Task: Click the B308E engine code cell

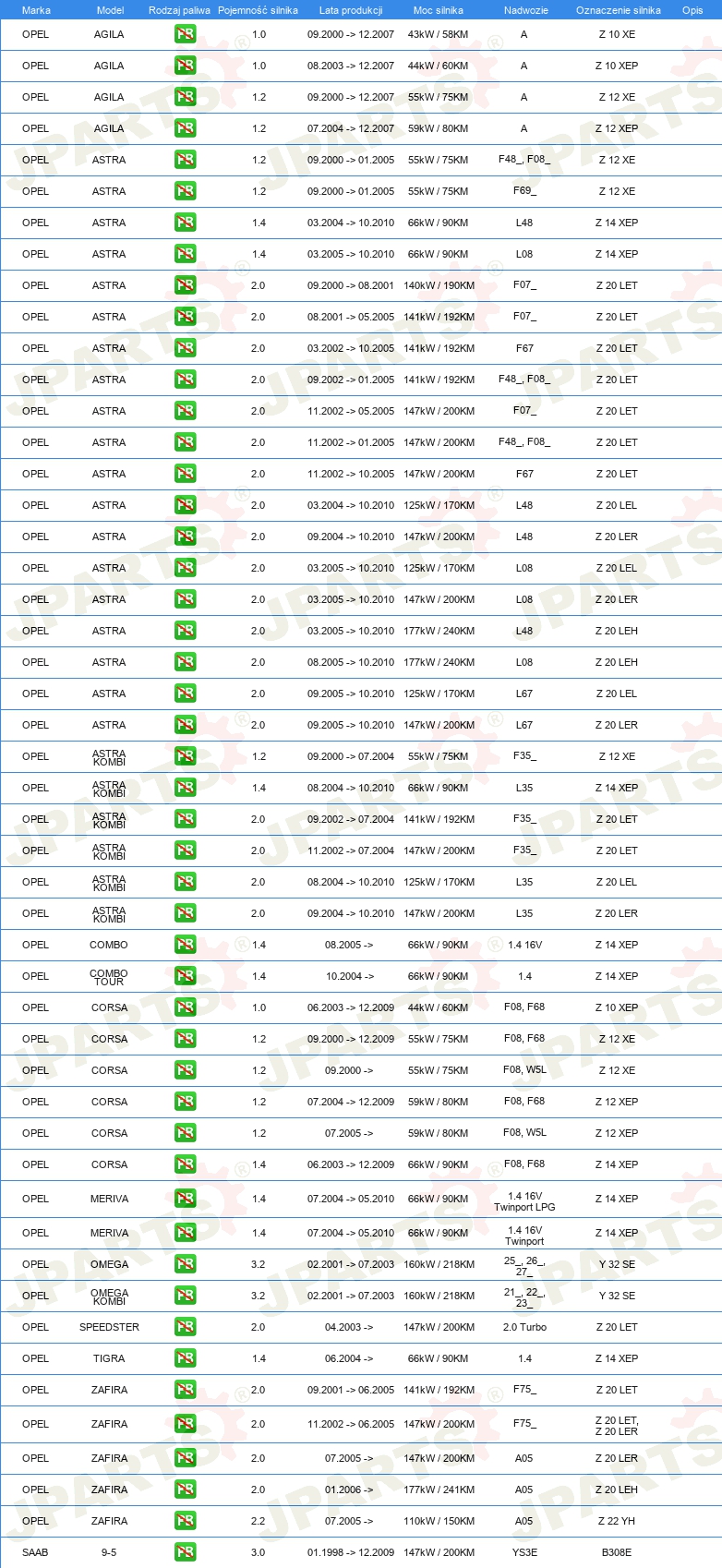Action: coord(617,1552)
